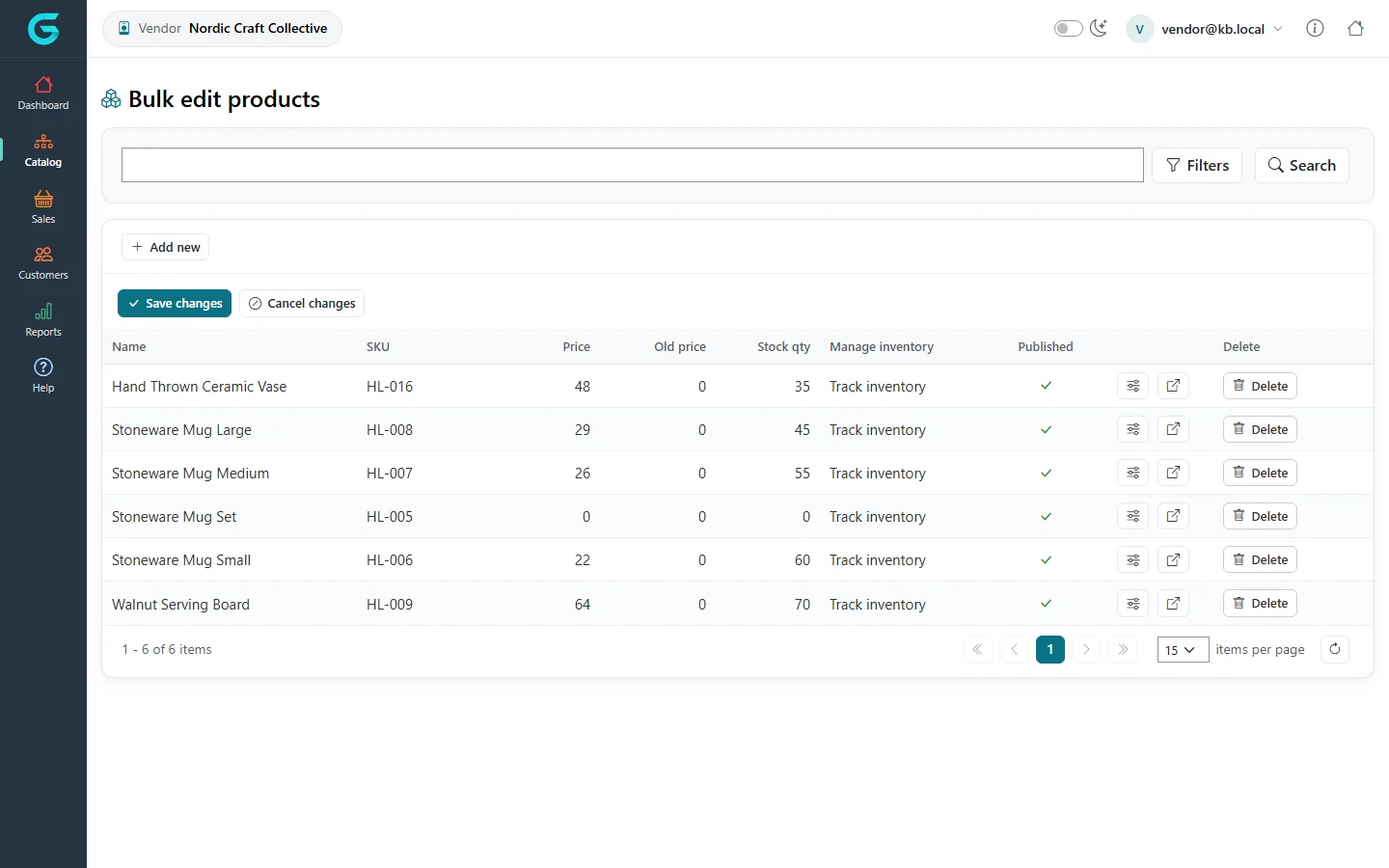Toggle dark mode switch
1389x868 pixels.
pos(1068,28)
